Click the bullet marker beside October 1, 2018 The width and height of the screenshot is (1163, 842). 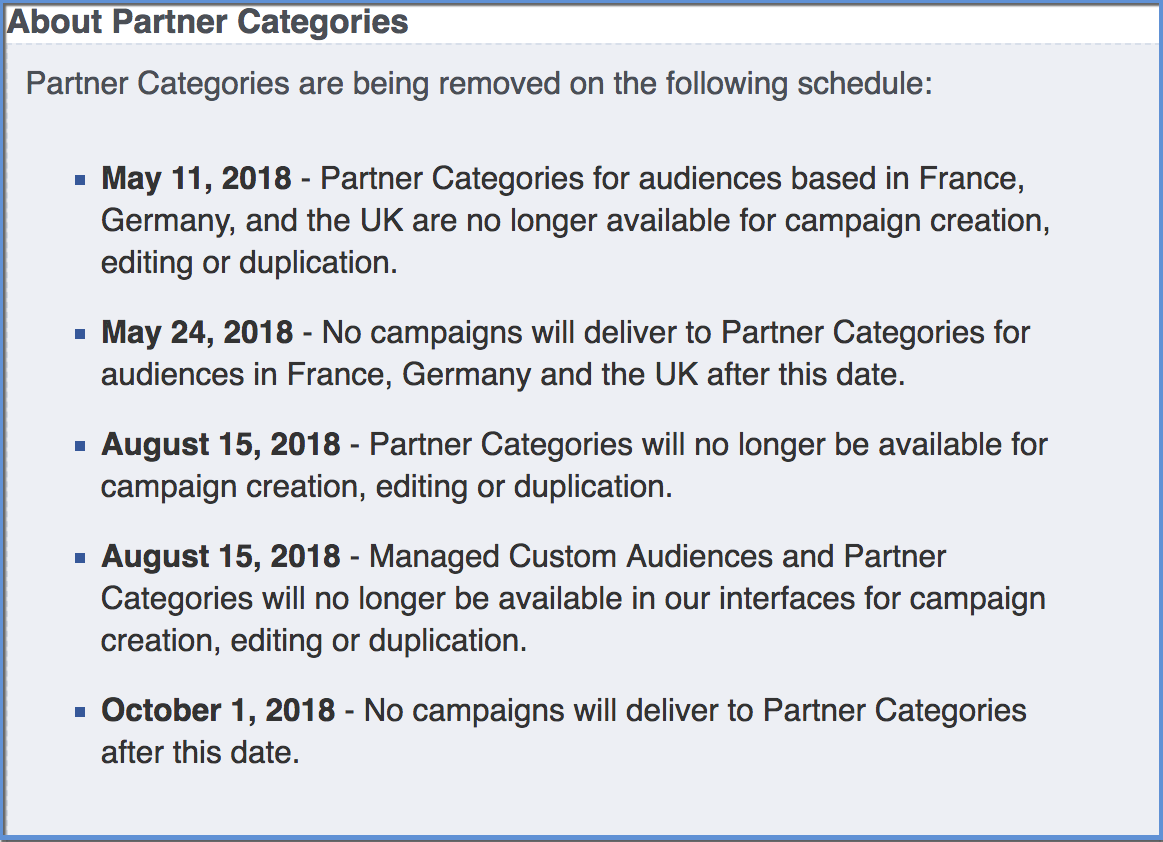80,712
